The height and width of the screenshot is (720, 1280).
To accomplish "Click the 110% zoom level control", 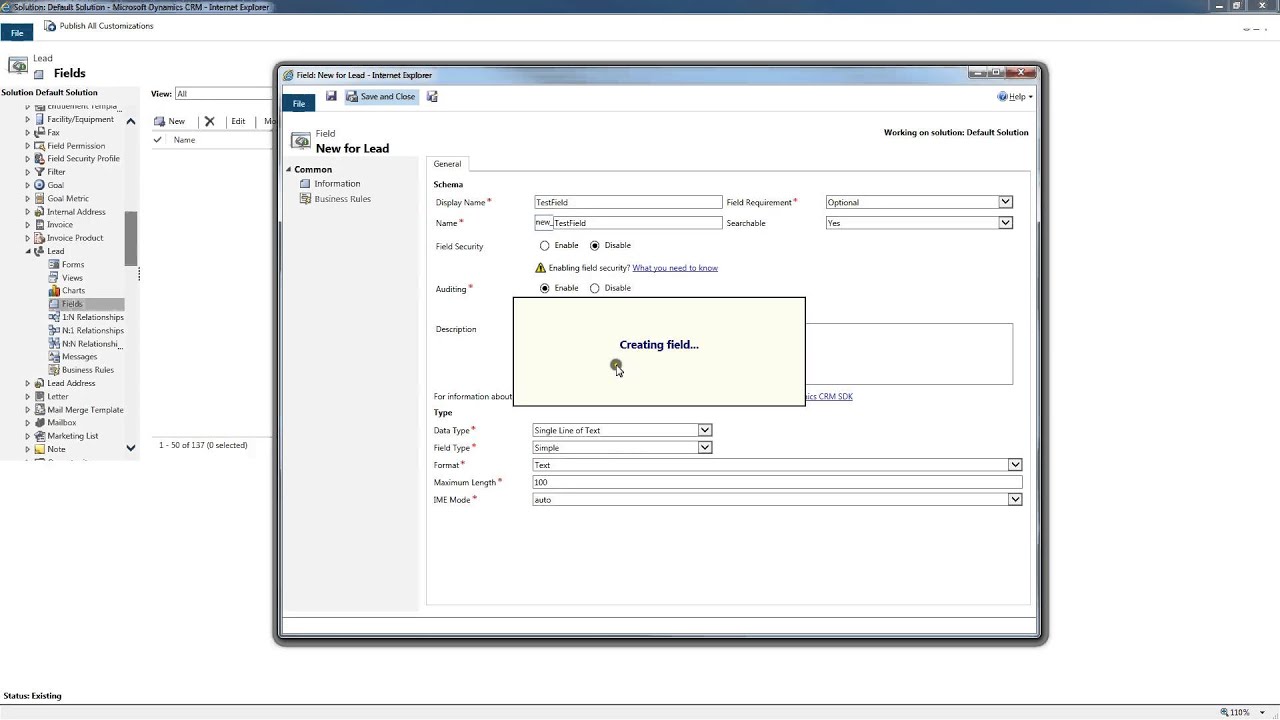I will [1239, 712].
